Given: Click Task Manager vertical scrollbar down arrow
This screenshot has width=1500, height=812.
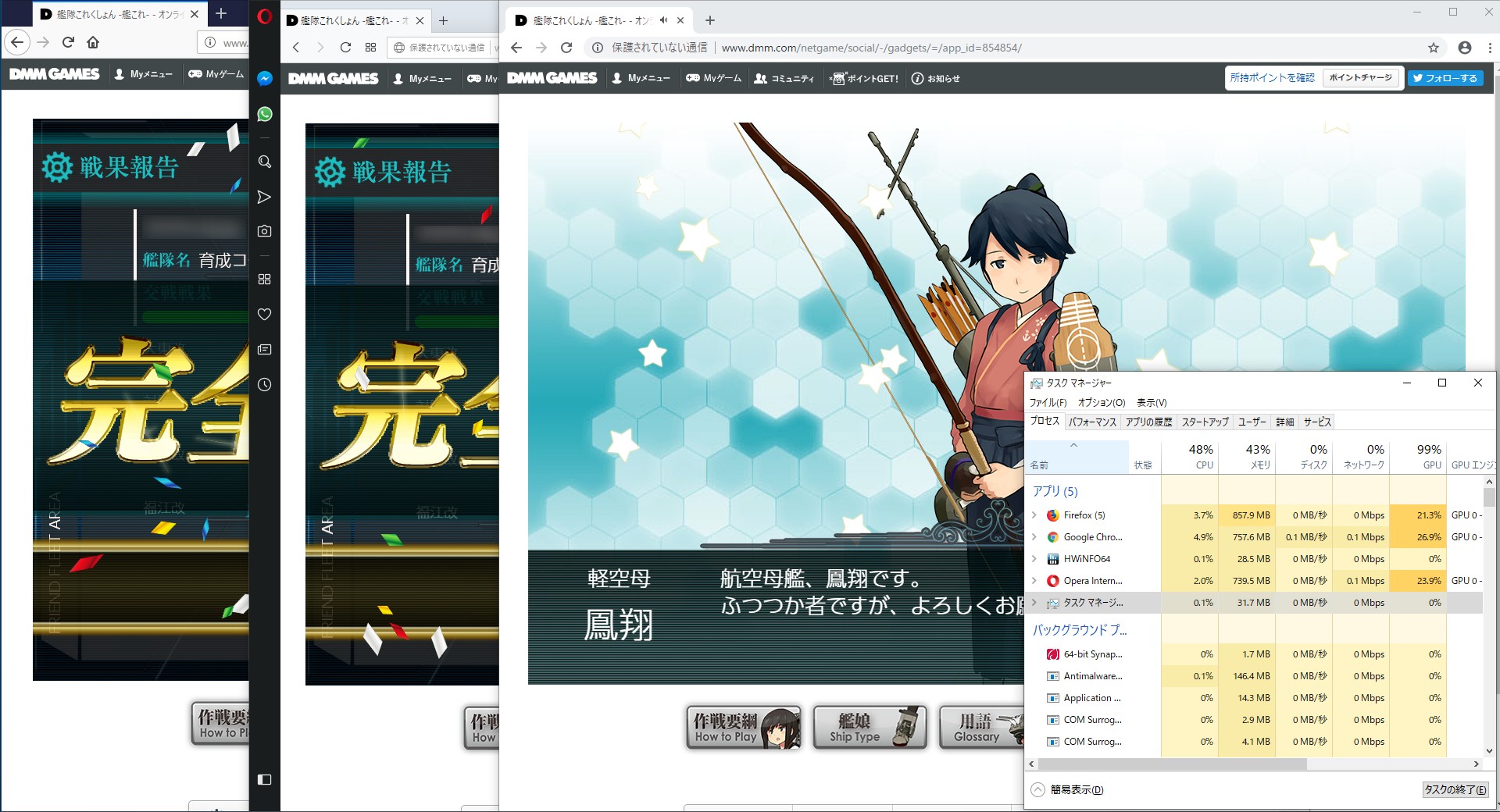Looking at the screenshot, I should point(1489,750).
